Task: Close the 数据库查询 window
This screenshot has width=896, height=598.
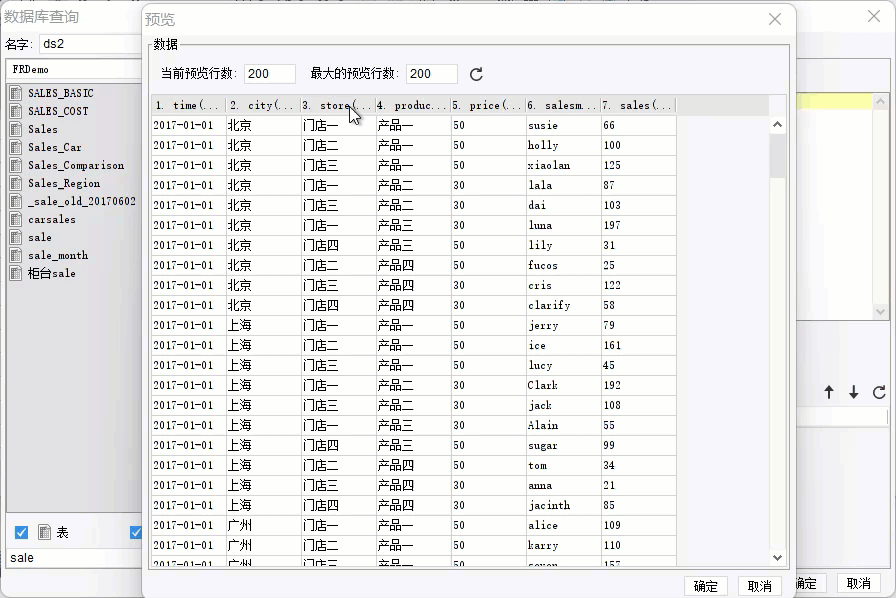Action: [x=874, y=16]
